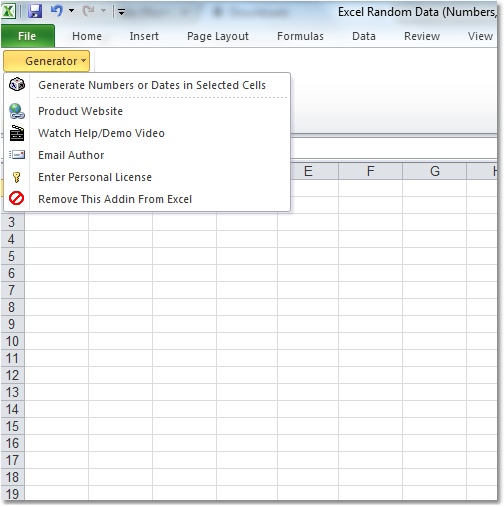Undo the last action
This screenshot has height=507, width=504.
(x=57, y=11)
